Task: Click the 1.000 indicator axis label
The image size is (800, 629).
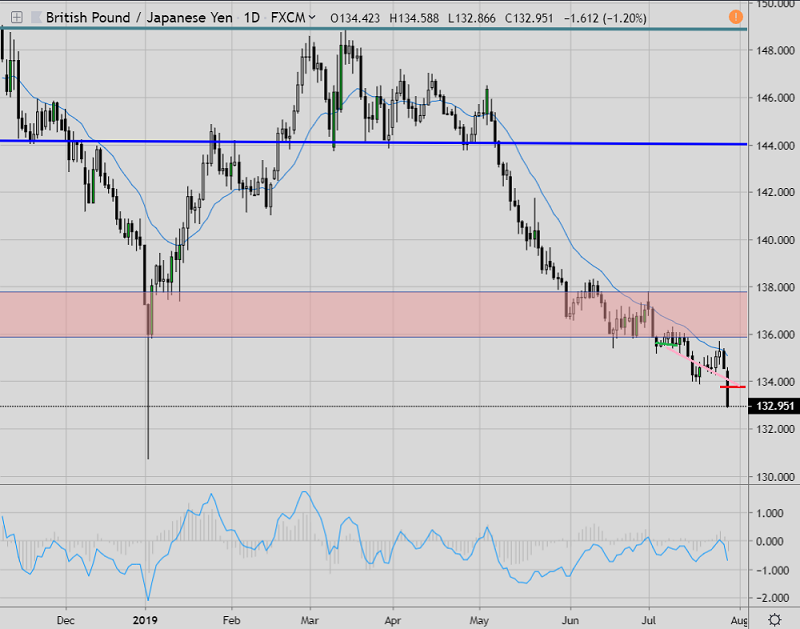Action: (771, 513)
